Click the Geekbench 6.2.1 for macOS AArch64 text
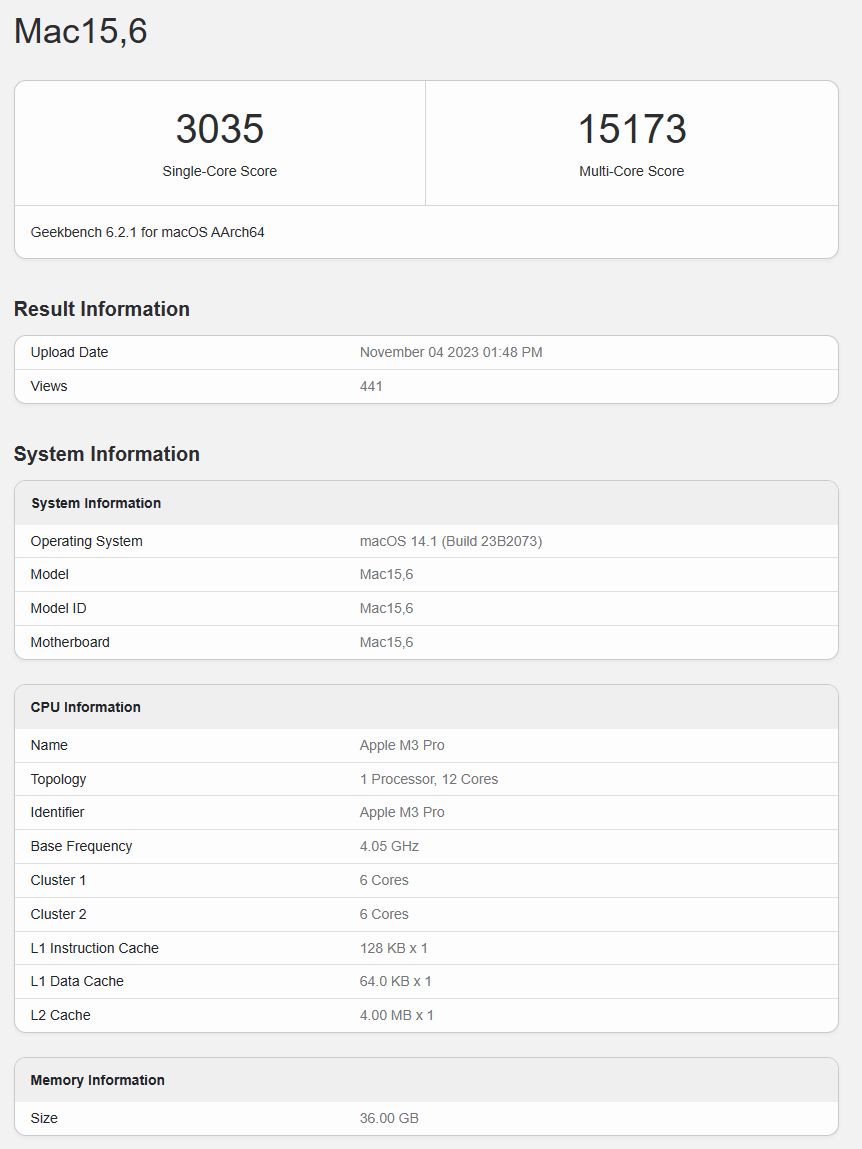 tap(147, 232)
